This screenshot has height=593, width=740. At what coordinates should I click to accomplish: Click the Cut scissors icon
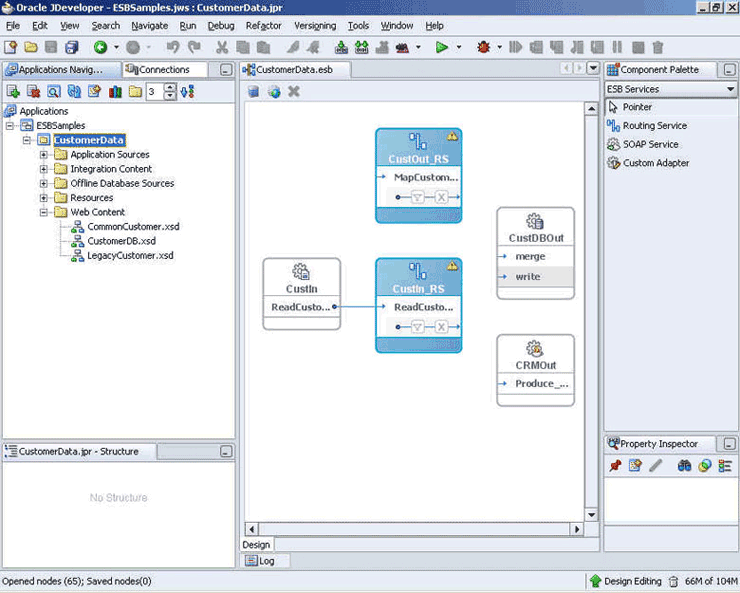[x=222, y=47]
